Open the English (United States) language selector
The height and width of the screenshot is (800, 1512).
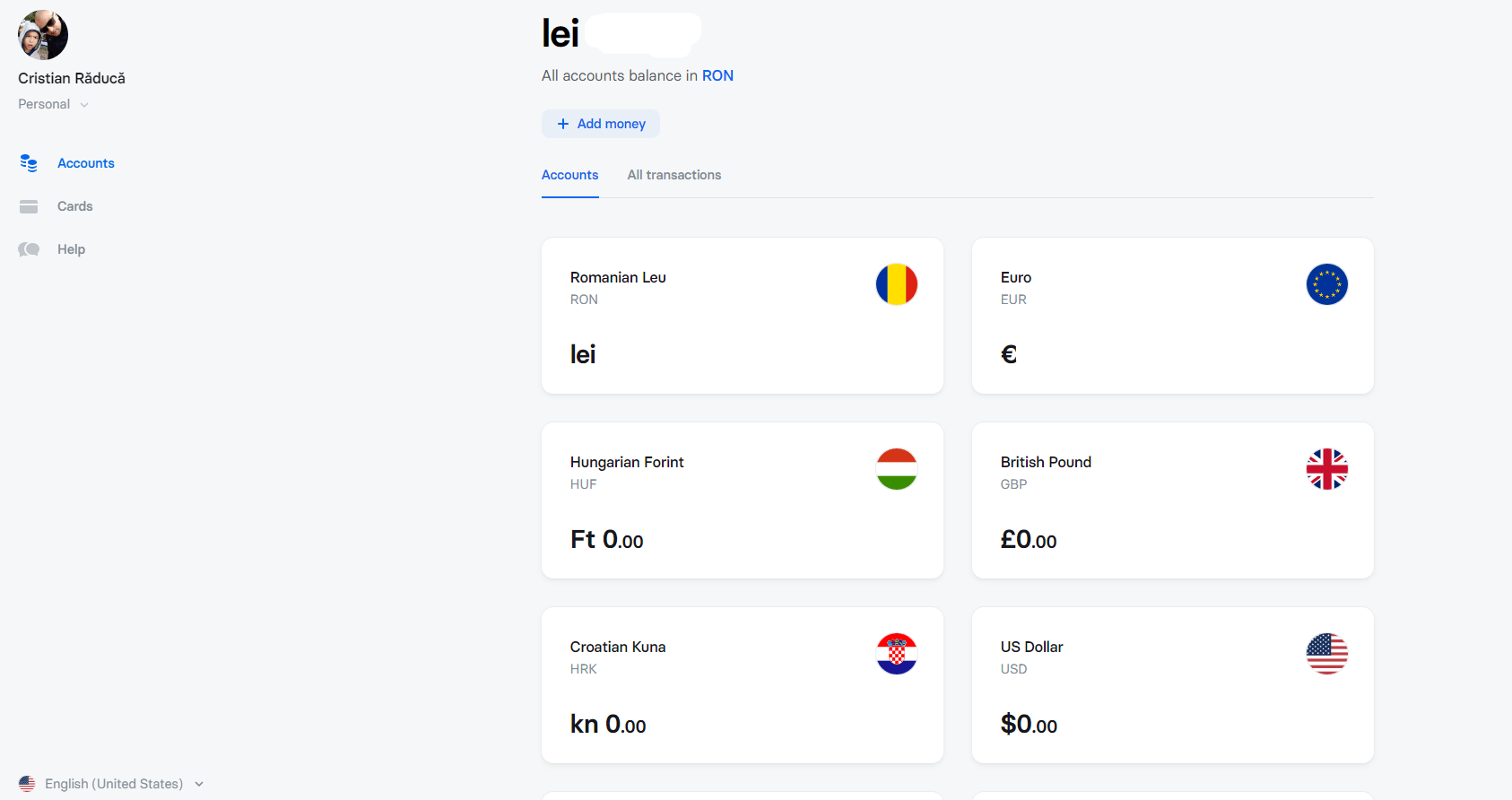(112, 784)
